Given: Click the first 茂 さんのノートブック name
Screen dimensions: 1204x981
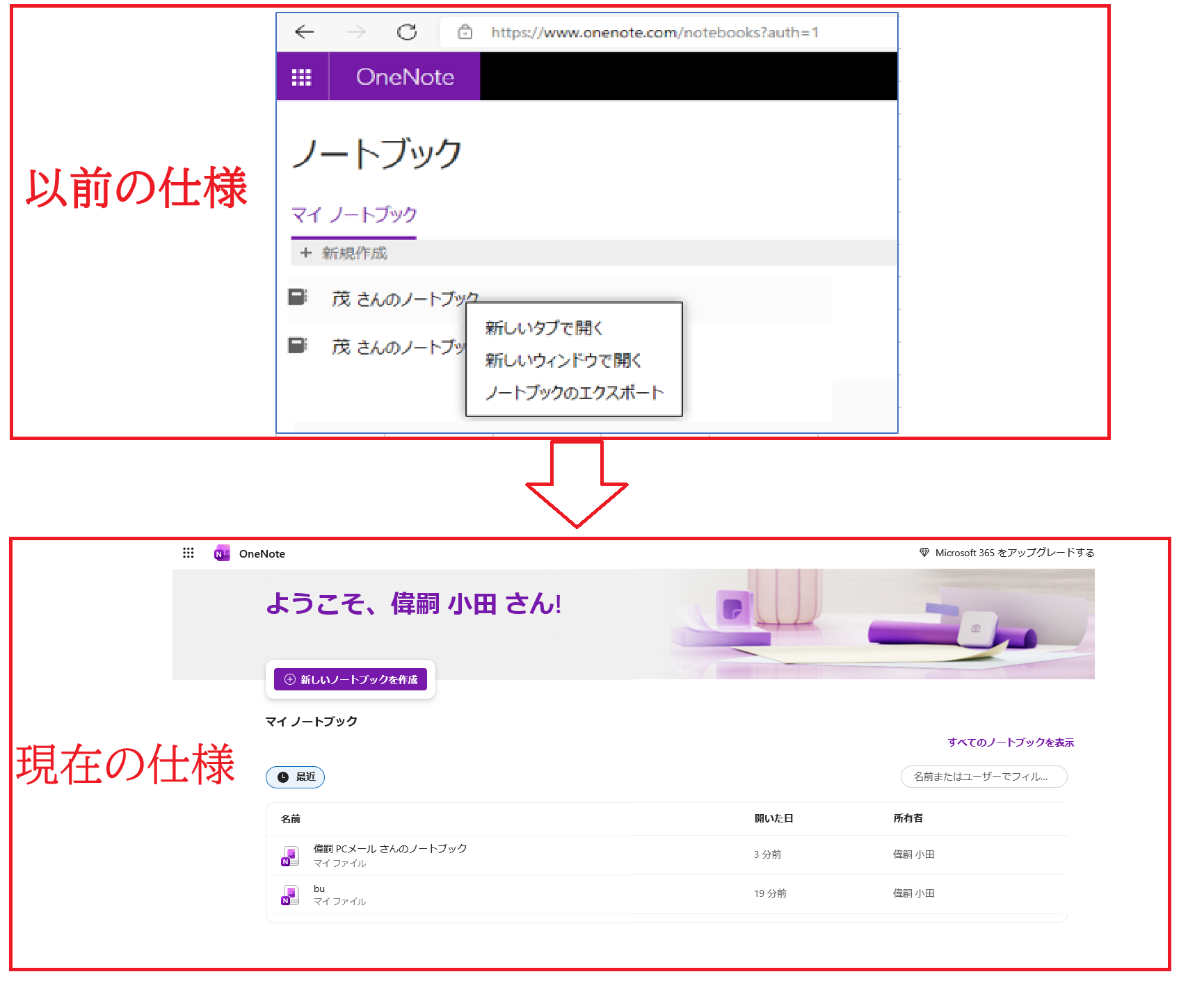Looking at the screenshot, I should 406,299.
